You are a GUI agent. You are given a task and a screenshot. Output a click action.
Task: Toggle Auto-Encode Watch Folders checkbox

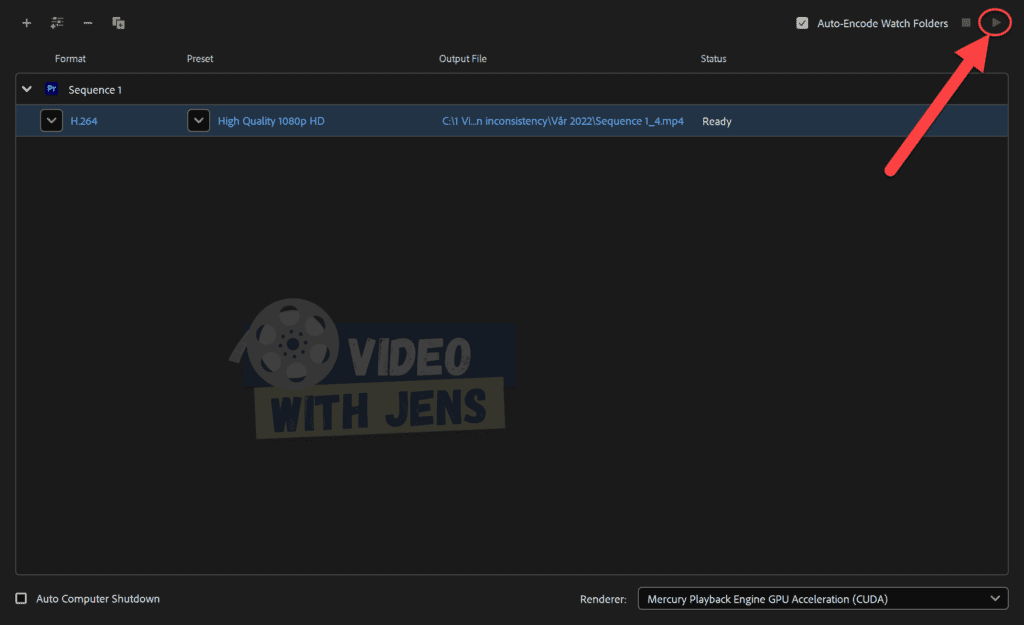click(x=802, y=23)
